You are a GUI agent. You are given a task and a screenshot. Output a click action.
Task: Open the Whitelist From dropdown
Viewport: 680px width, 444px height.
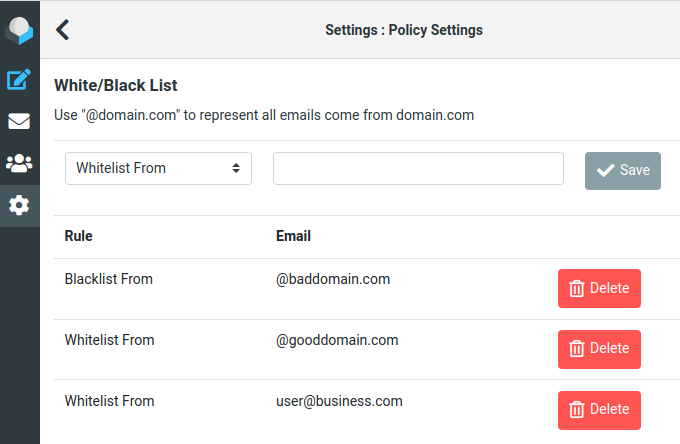158,168
